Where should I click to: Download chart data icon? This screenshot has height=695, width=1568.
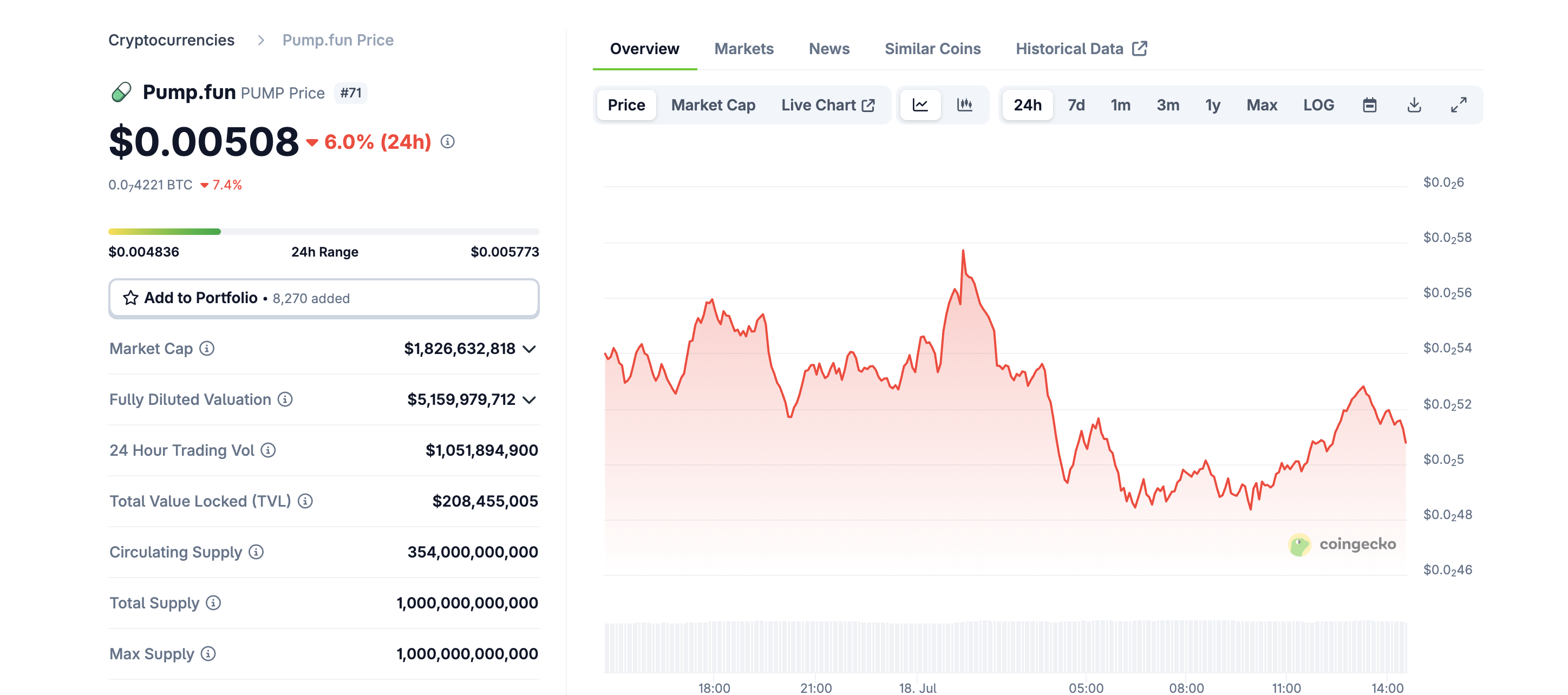point(1414,106)
